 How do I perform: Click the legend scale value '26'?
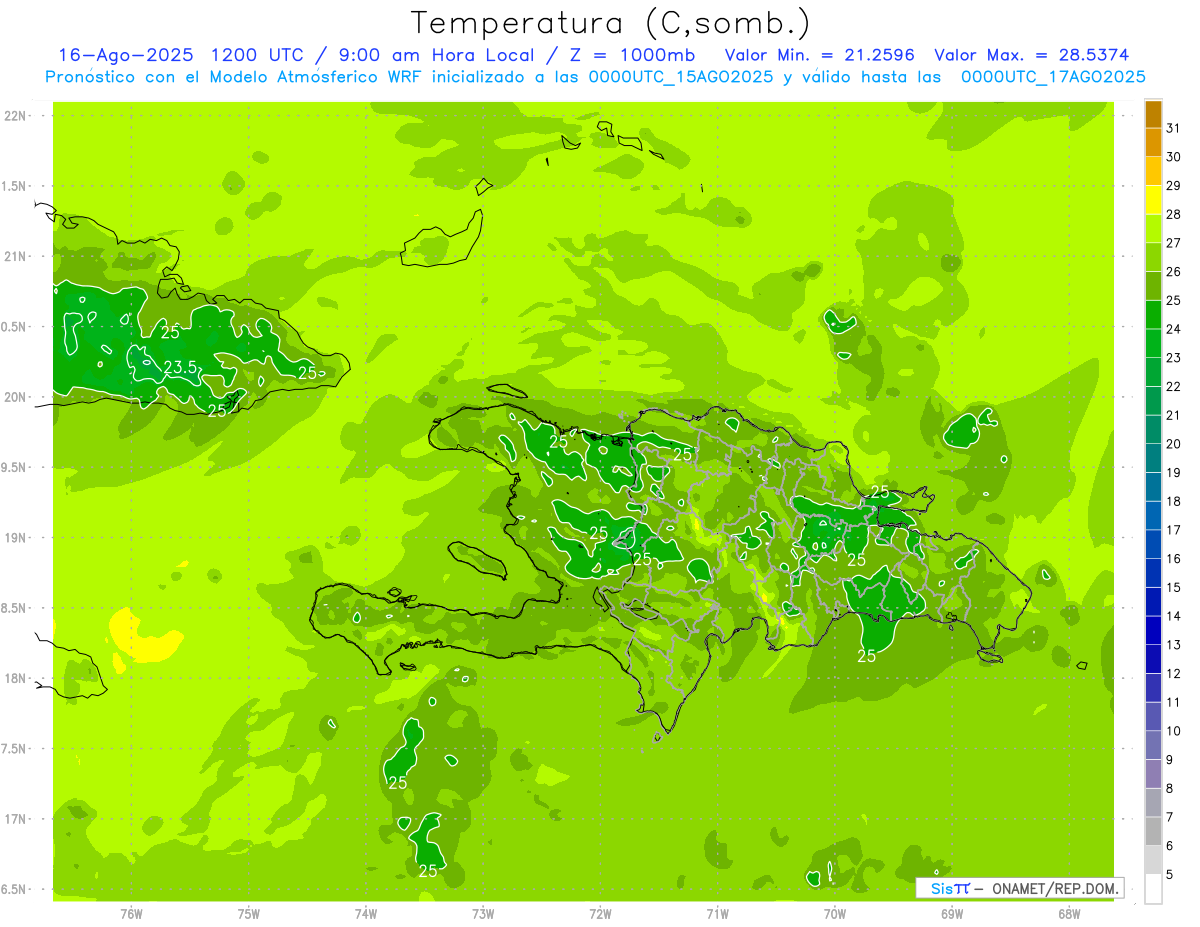[x=1173, y=272]
